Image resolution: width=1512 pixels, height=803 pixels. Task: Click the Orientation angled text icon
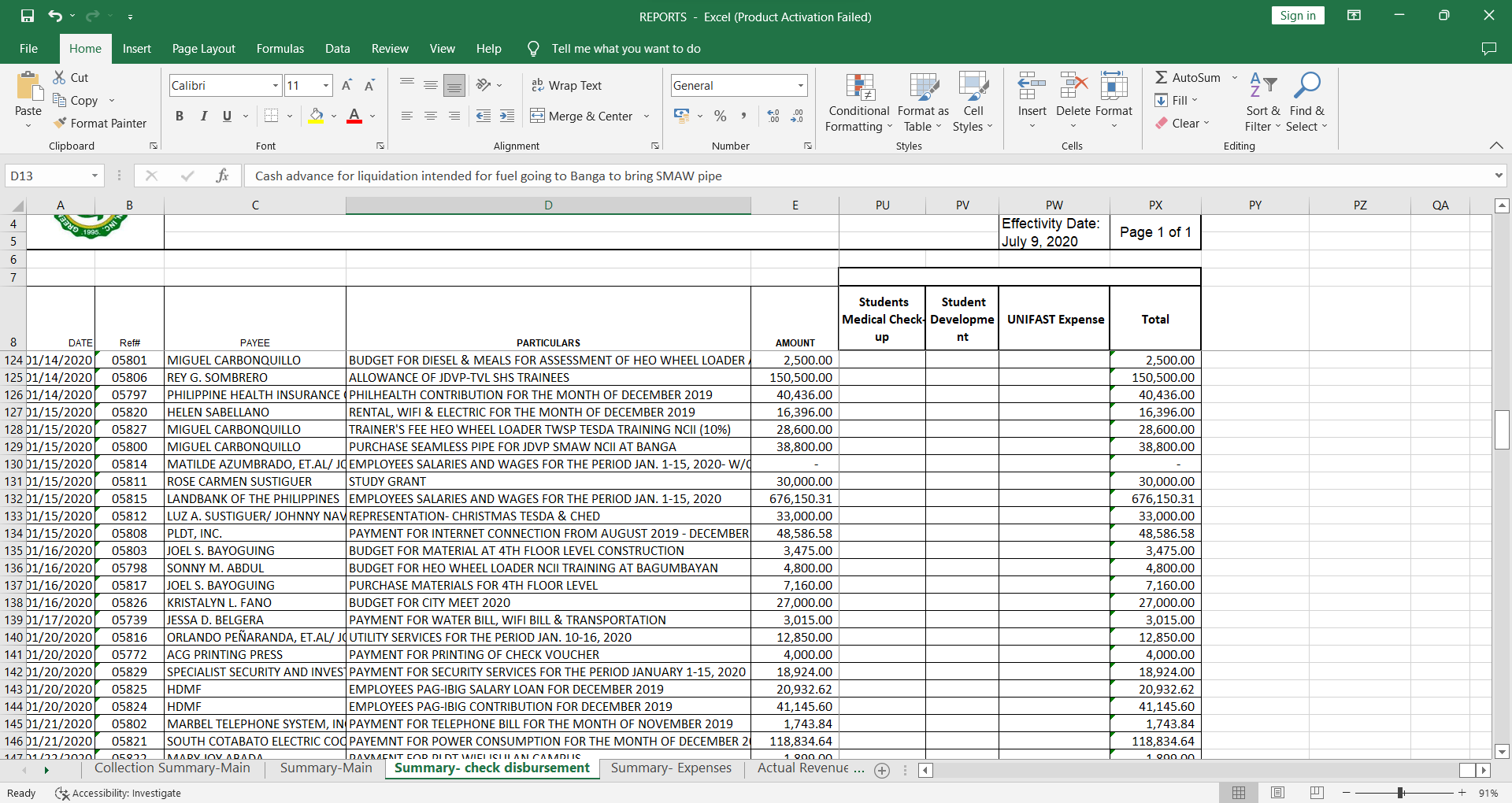coord(484,85)
